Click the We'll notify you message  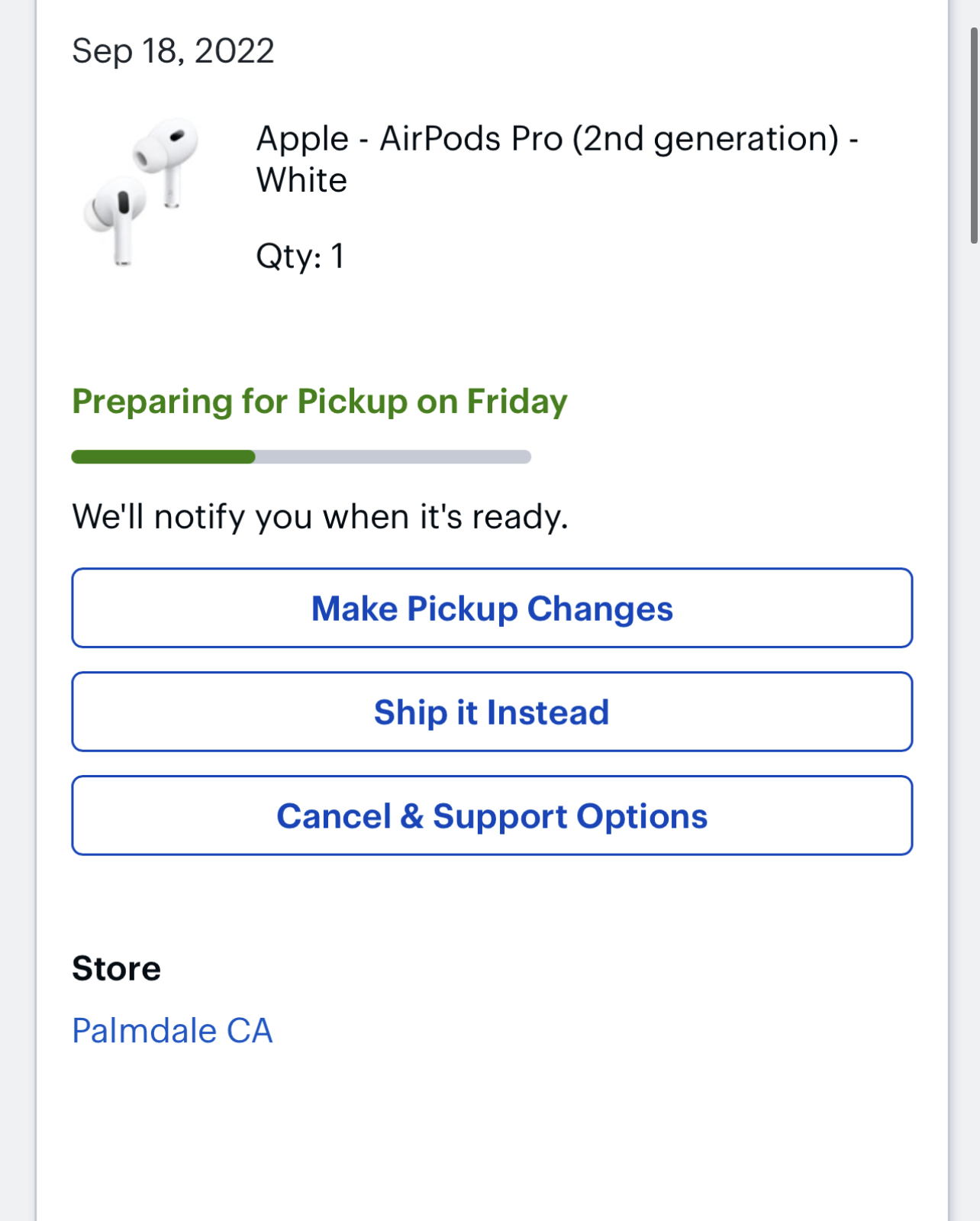(321, 517)
